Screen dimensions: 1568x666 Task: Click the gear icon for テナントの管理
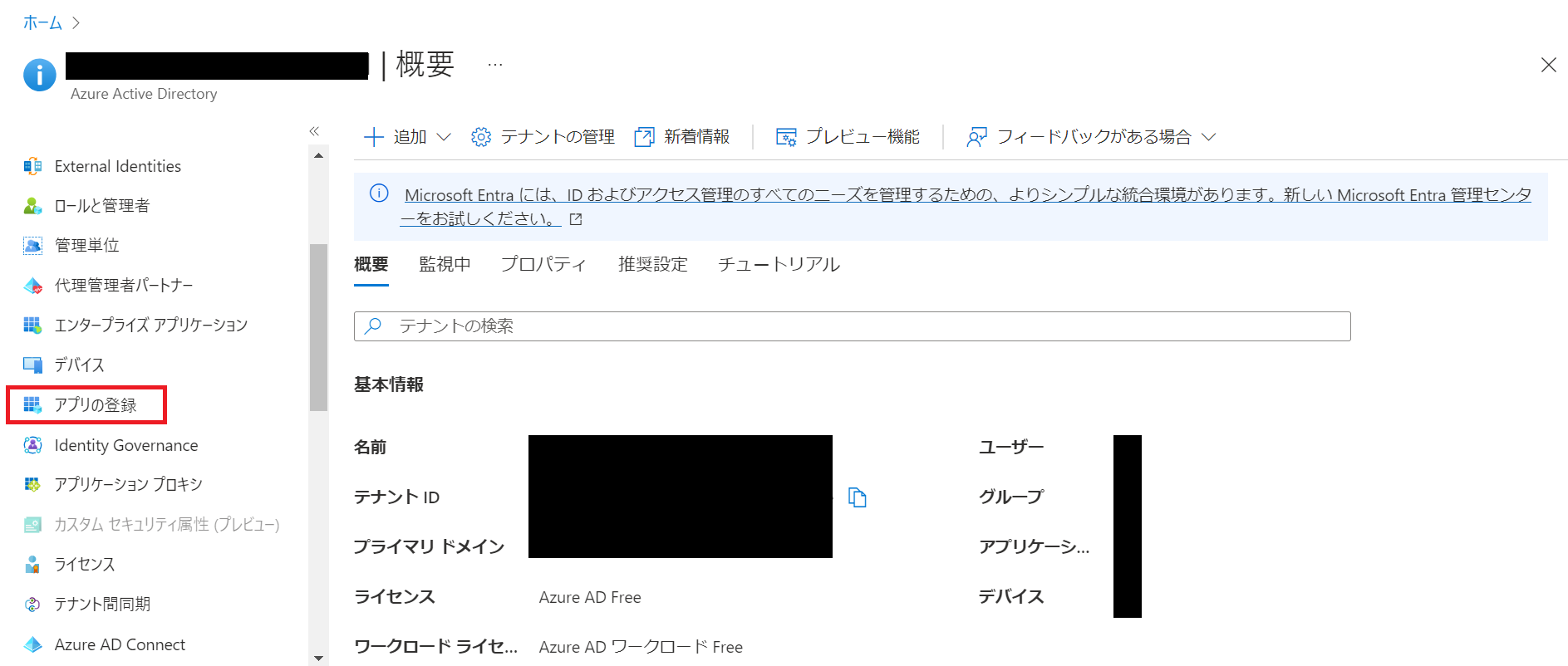point(481,137)
